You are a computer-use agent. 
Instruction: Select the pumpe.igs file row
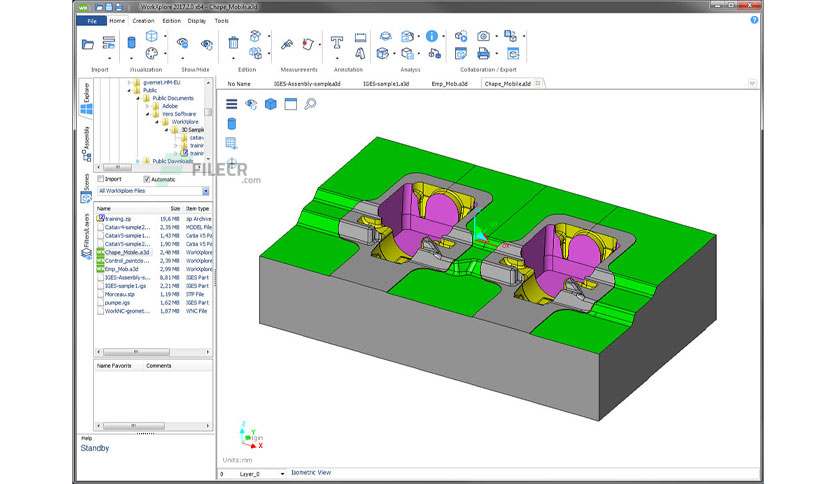(x=154, y=303)
